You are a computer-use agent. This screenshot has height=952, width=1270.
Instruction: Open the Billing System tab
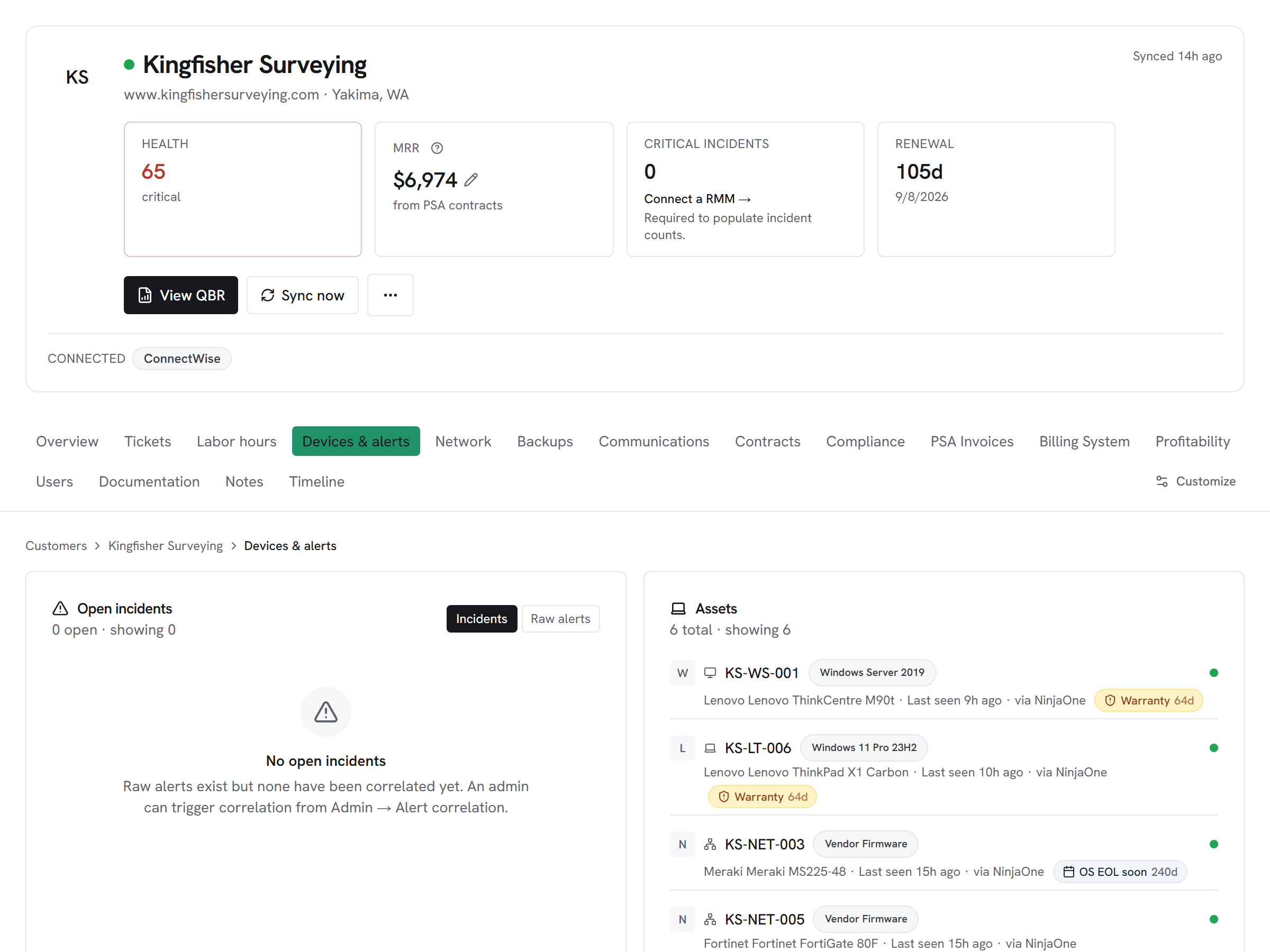[x=1085, y=441]
